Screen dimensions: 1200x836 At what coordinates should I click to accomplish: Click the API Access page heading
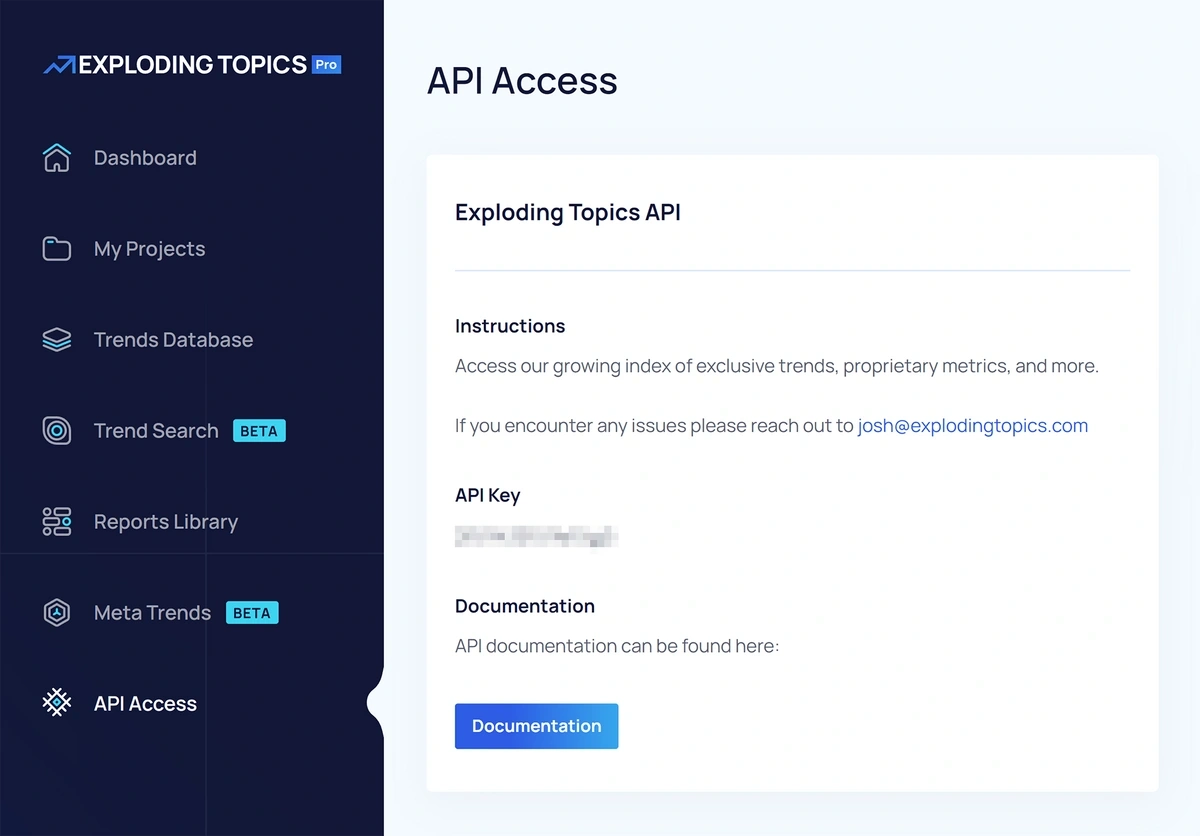522,80
